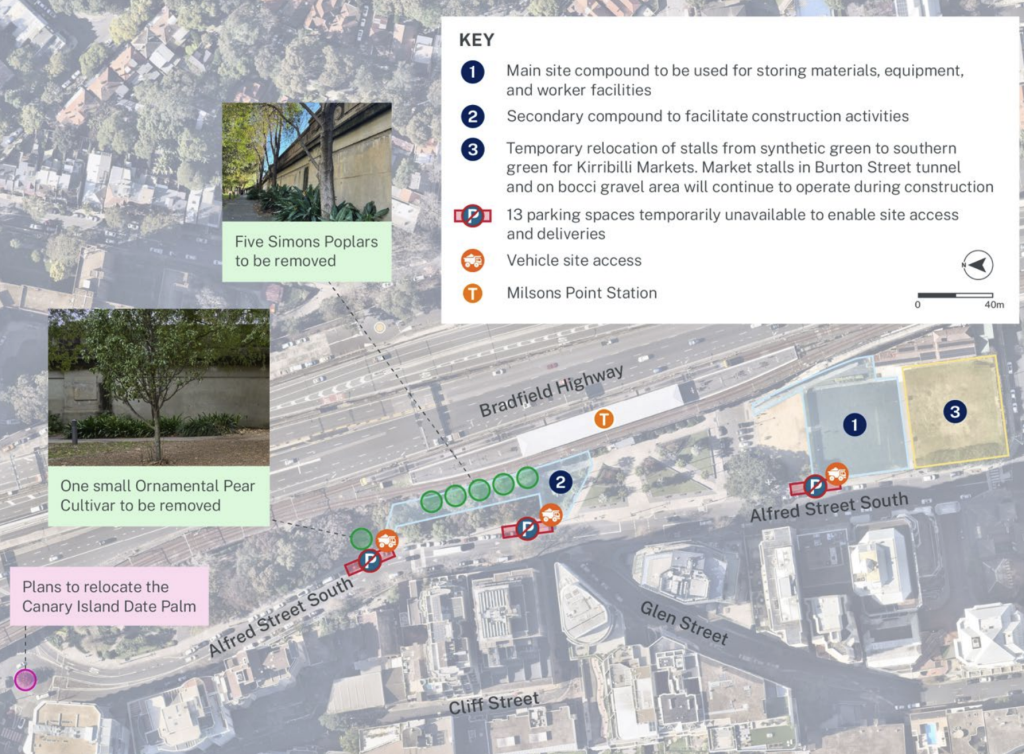Click the orange vehicle site access key icon
Viewport: 1024px width, 754px height.
(472, 260)
